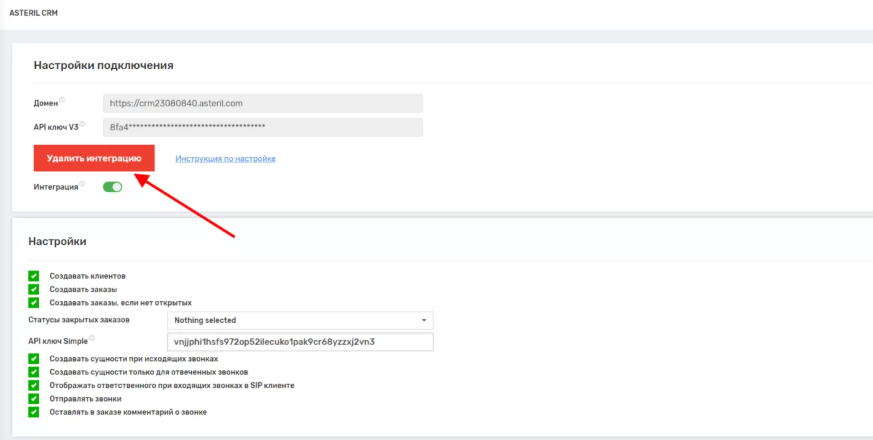Open the Статусы закрытых заказов dropdown
The height and width of the screenshot is (440, 873).
coord(299,320)
